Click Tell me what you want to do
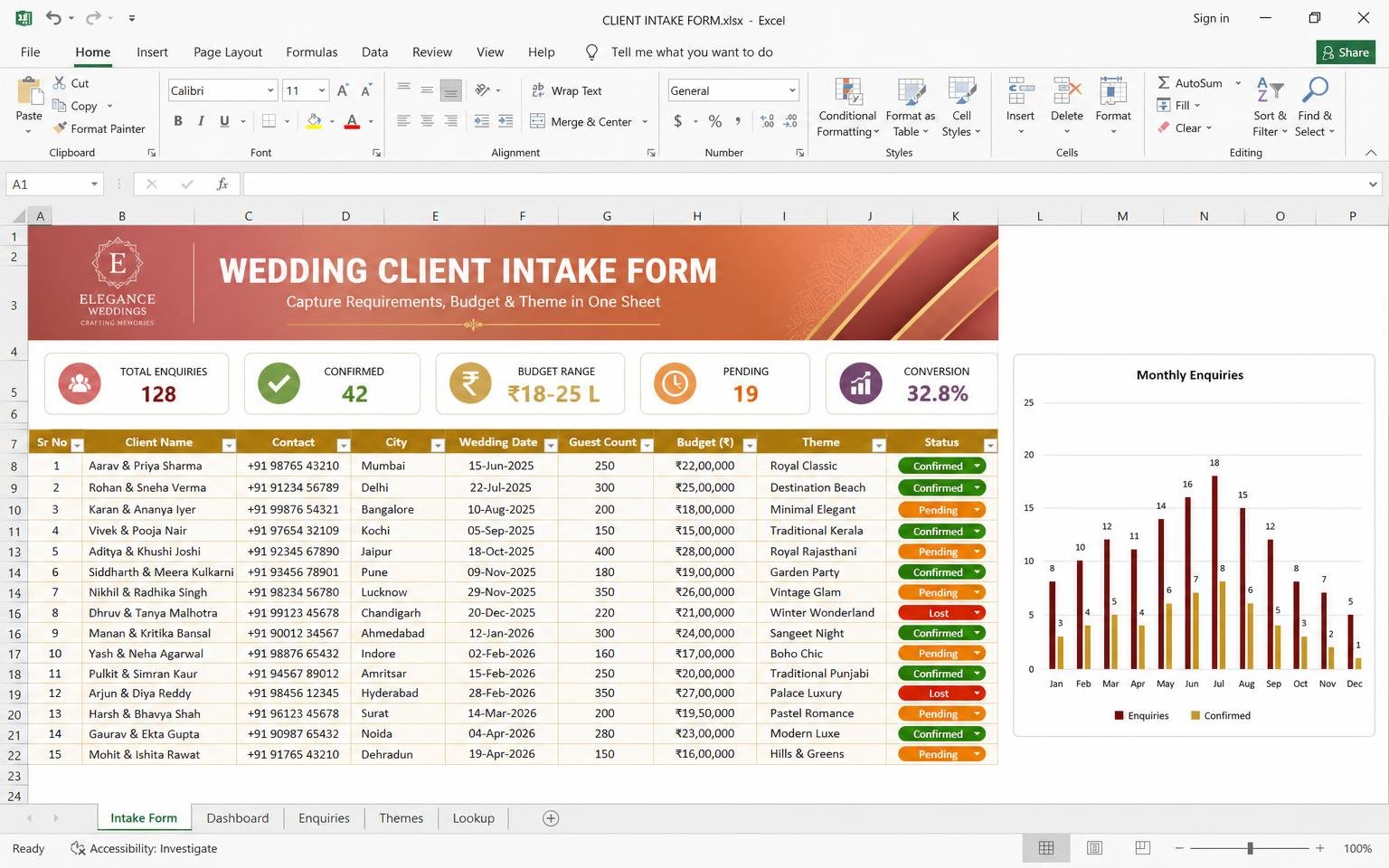Viewport: 1389px width, 868px height. pos(692,52)
